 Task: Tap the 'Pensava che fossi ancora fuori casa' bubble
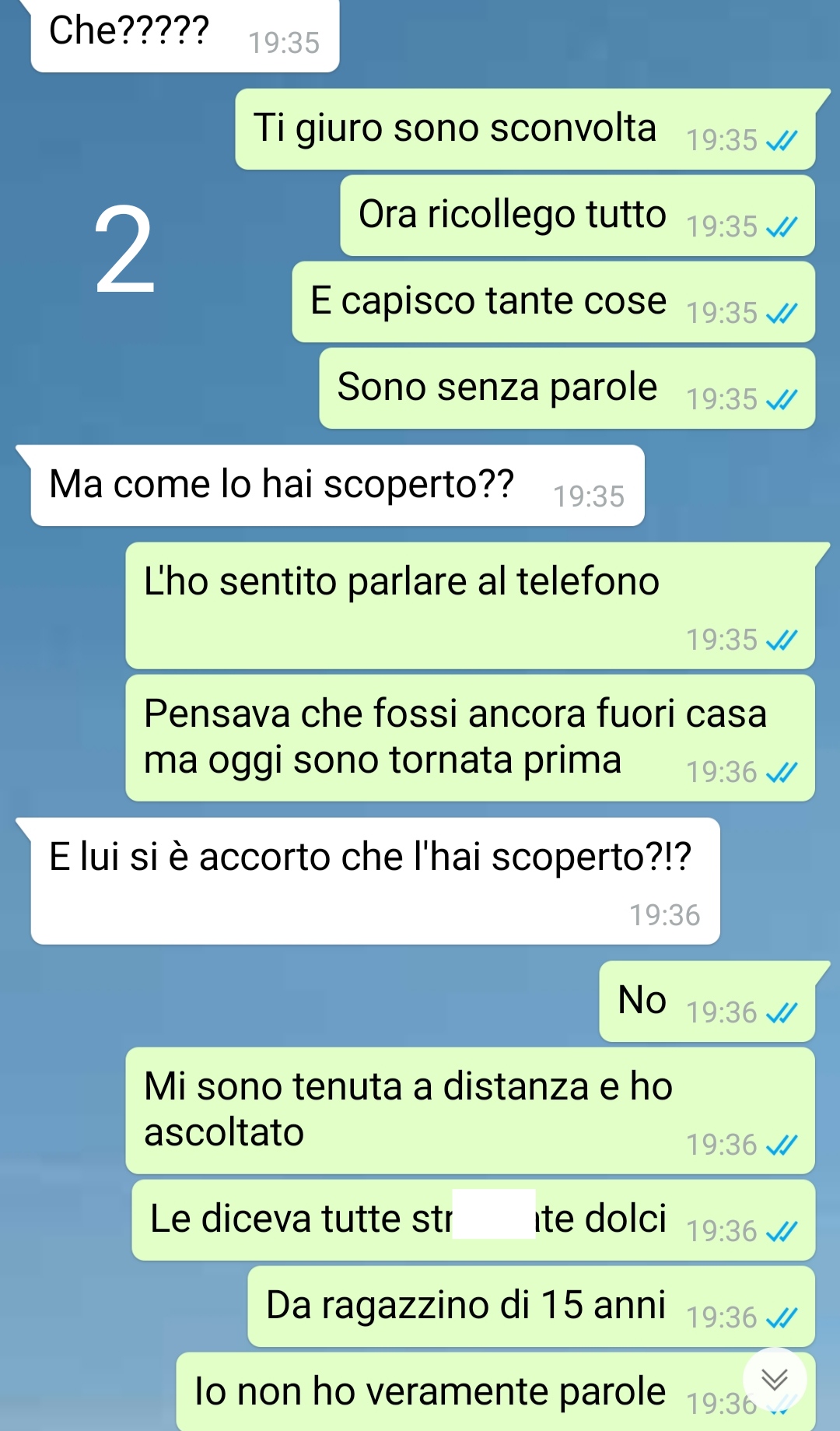[x=471, y=738]
